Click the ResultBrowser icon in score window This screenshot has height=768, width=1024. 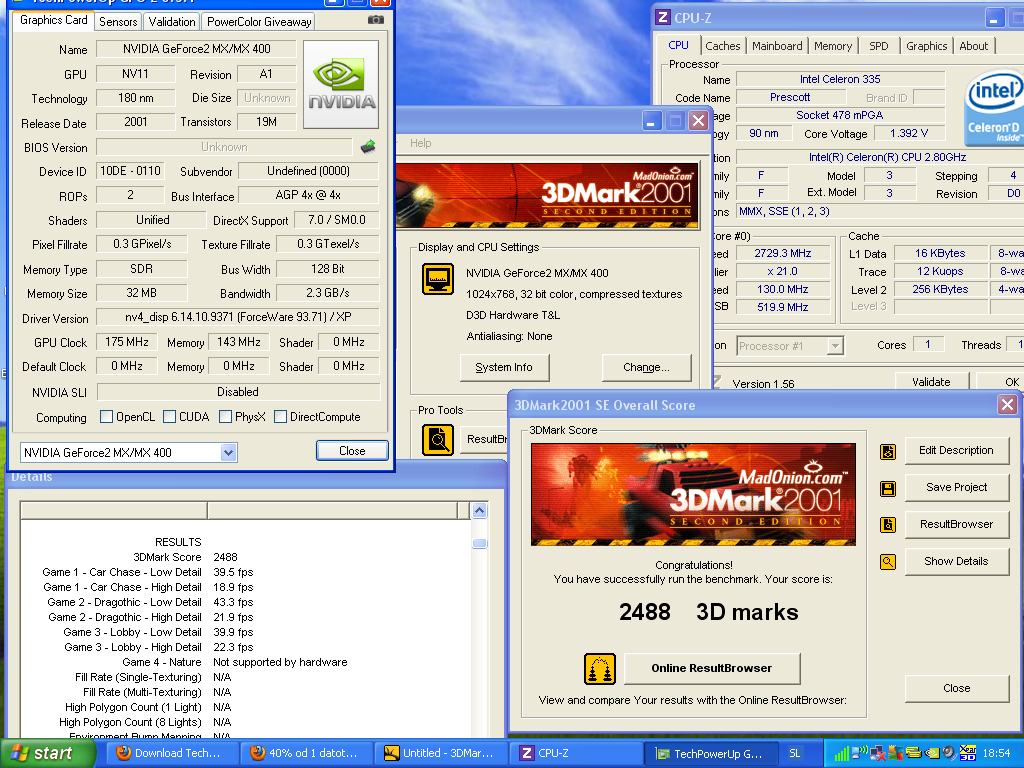tap(888, 524)
